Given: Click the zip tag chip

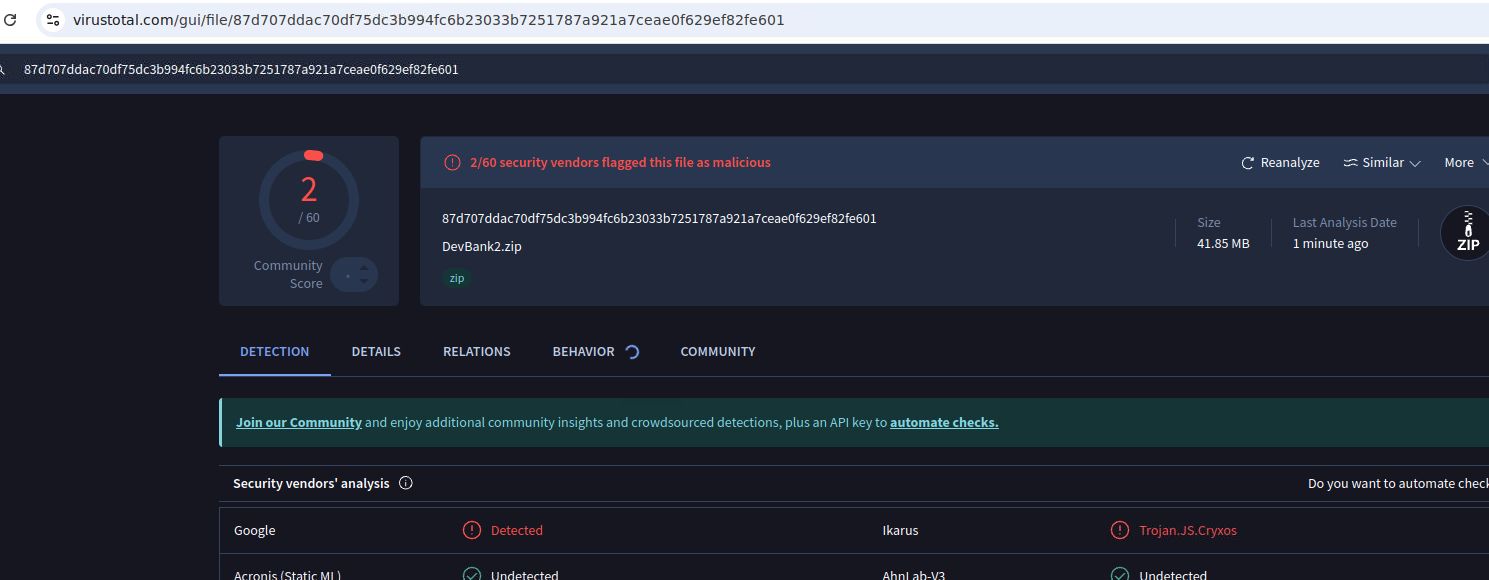Looking at the screenshot, I should 457,278.
